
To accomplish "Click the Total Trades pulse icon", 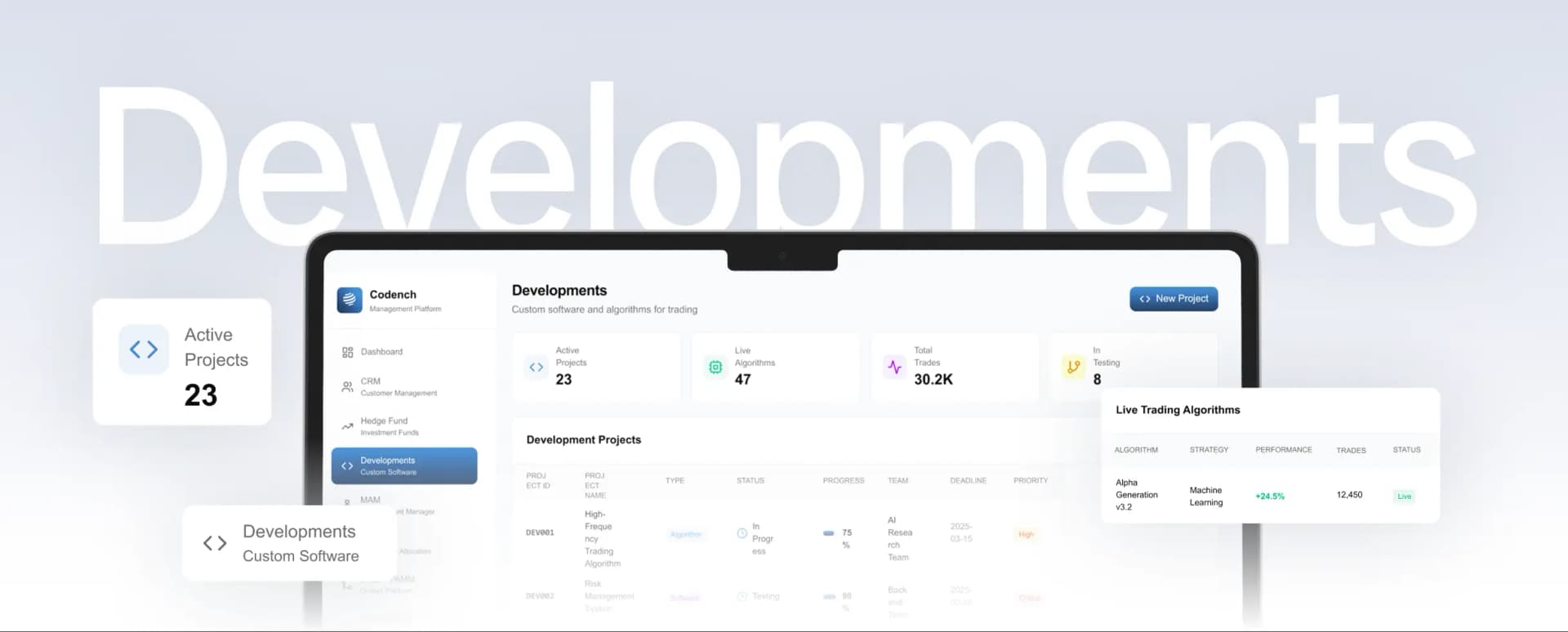I will 895,367.
